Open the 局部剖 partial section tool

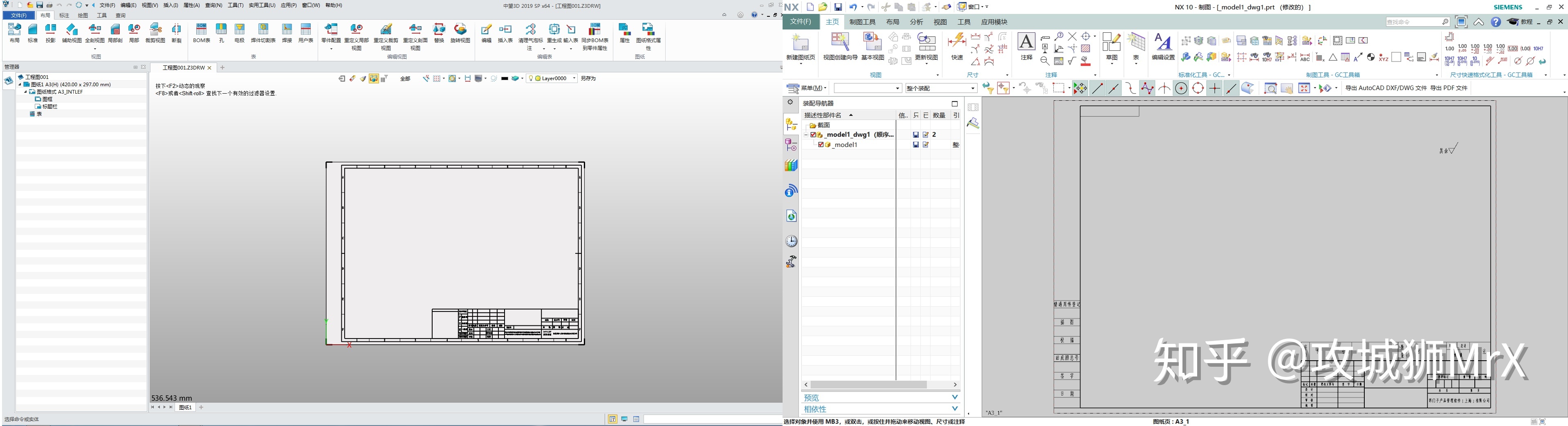pos(115,33)
